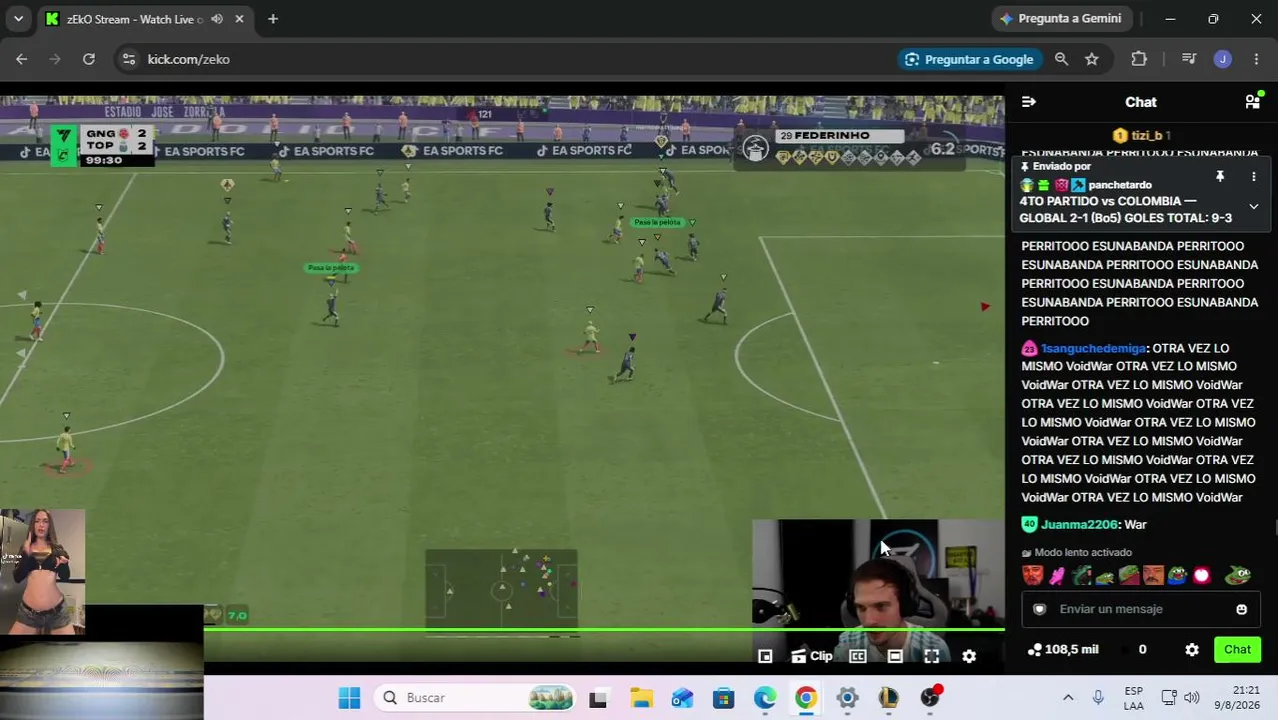Viewport: 1278px width, 720px height.
Task: Open the tab search dropdown arrow
Action: (18, 19)
